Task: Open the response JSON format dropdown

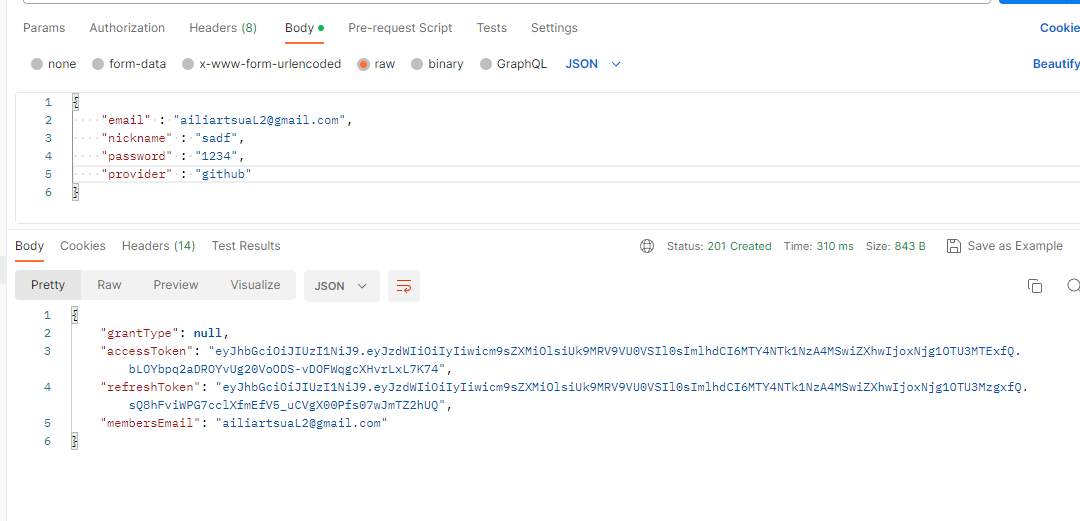Action: click(342, 286)
